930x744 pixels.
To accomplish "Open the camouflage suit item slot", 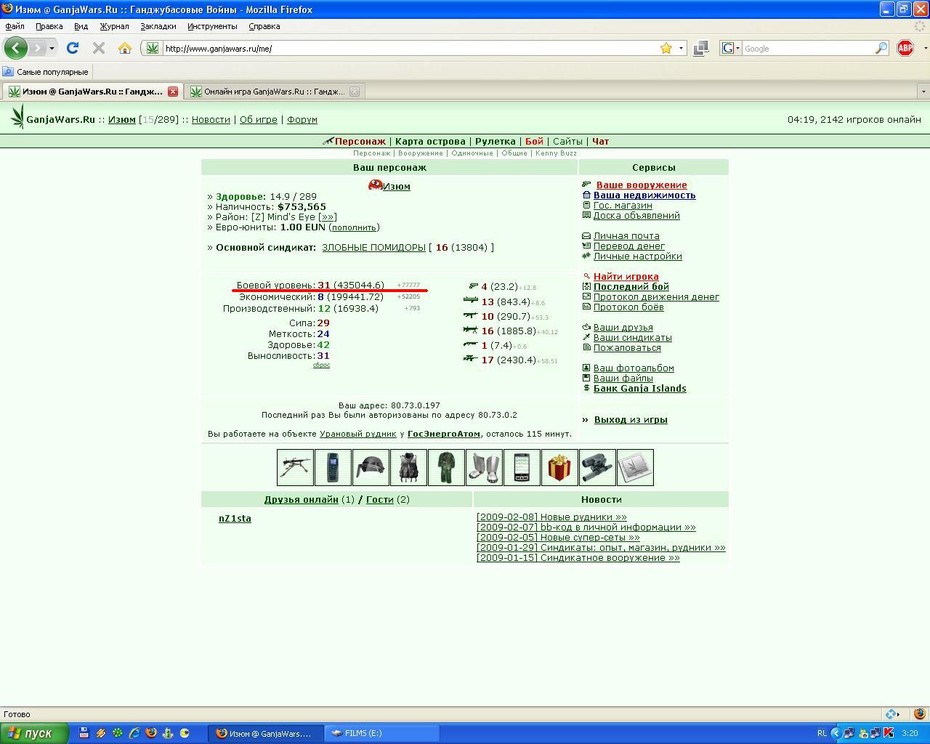I will point(446,467).
